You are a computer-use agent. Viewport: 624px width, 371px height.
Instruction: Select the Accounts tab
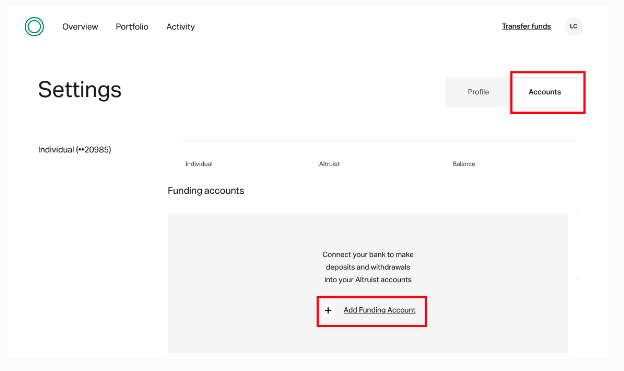545,92
